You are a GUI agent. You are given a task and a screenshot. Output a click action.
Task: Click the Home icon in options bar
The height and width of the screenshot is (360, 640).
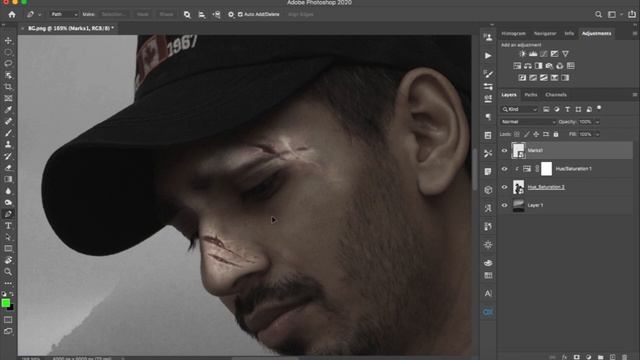coord(12,14)
